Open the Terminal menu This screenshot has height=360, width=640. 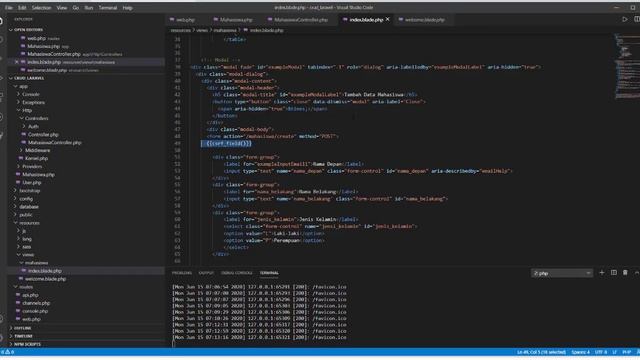point(108,8)
